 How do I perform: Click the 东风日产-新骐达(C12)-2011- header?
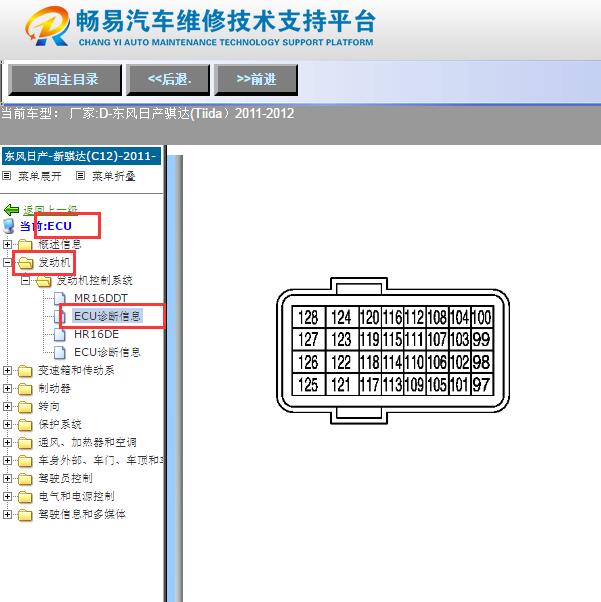[x=81, y=156]
